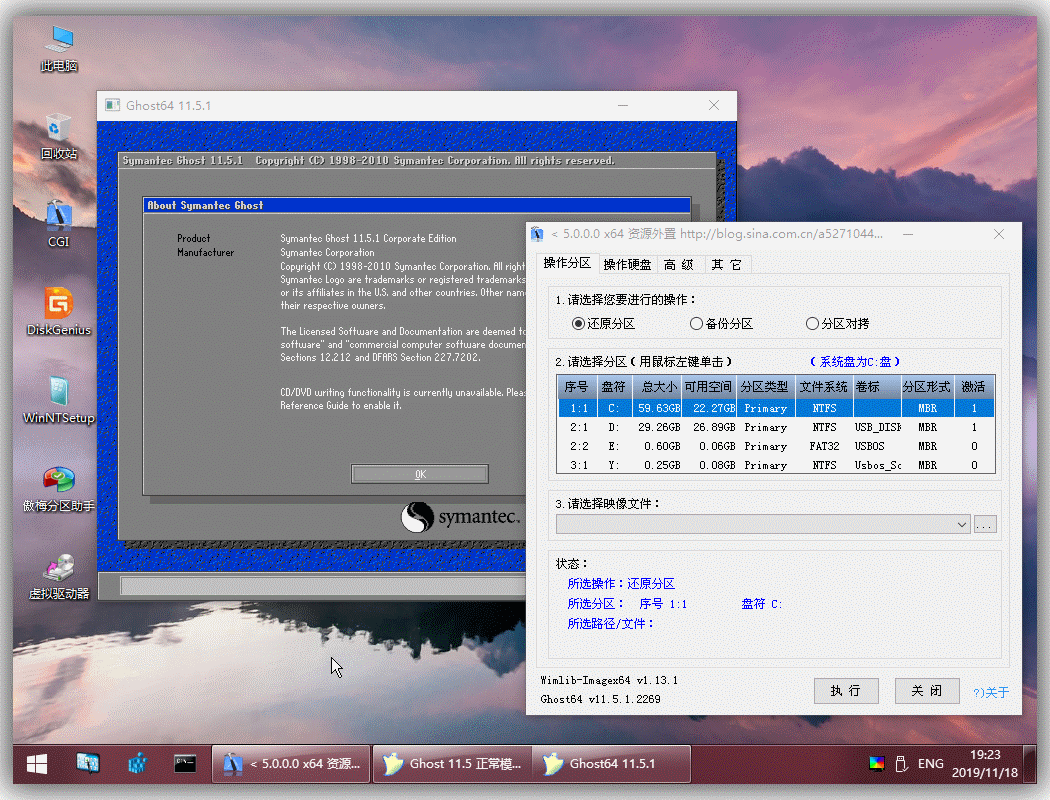1050x800 pixels.
Task: Switch to the 其它 tab
Action: (x=727, y=265)
